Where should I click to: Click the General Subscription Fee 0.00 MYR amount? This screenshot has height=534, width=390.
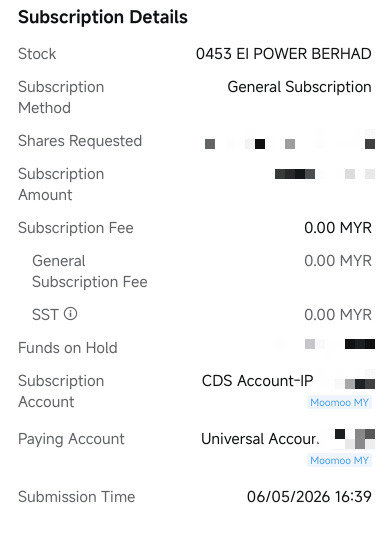(x=338, y=261)
